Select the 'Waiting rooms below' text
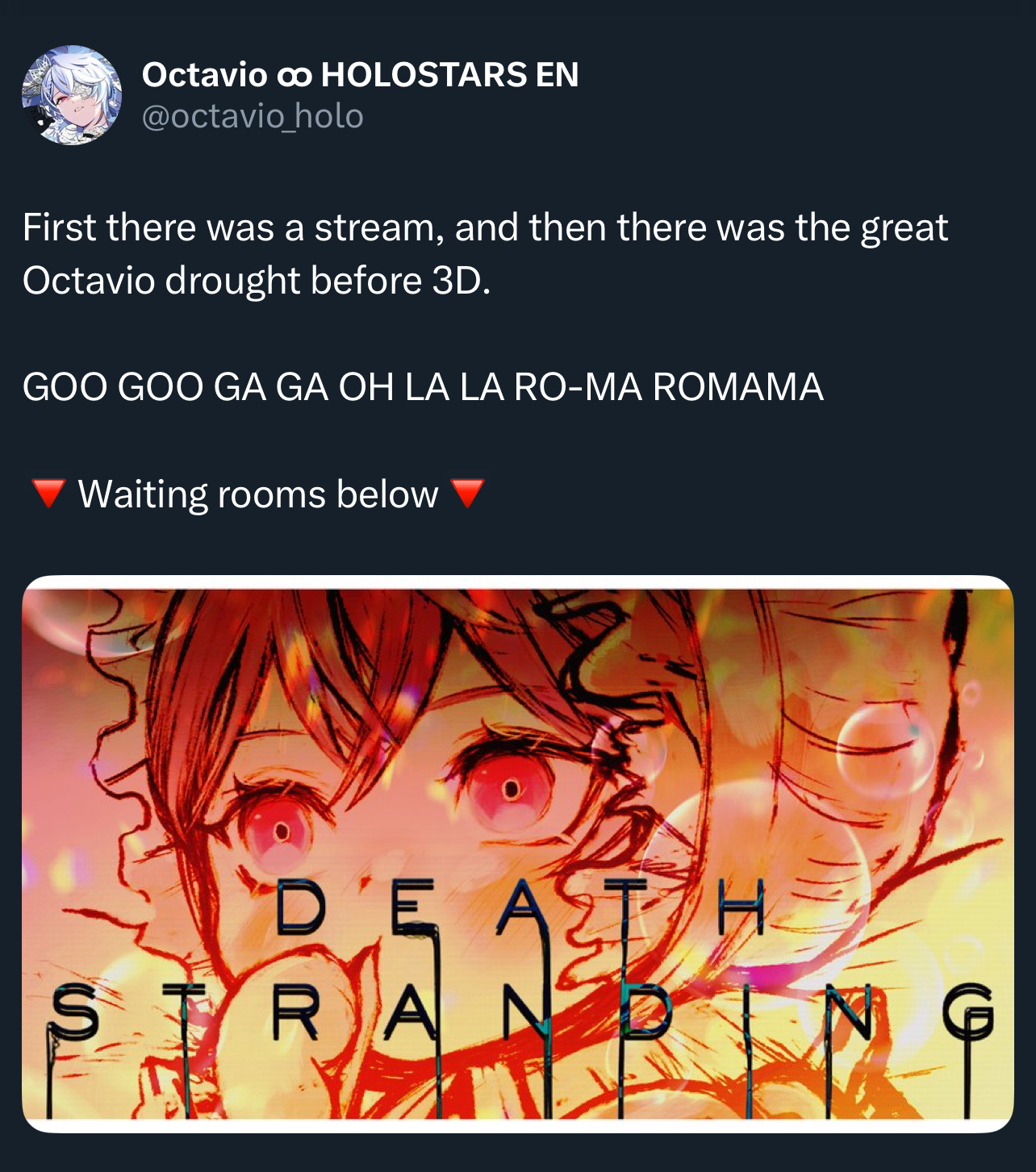The height and width of the screenshot is (1172, 1036). coord(258,494)
